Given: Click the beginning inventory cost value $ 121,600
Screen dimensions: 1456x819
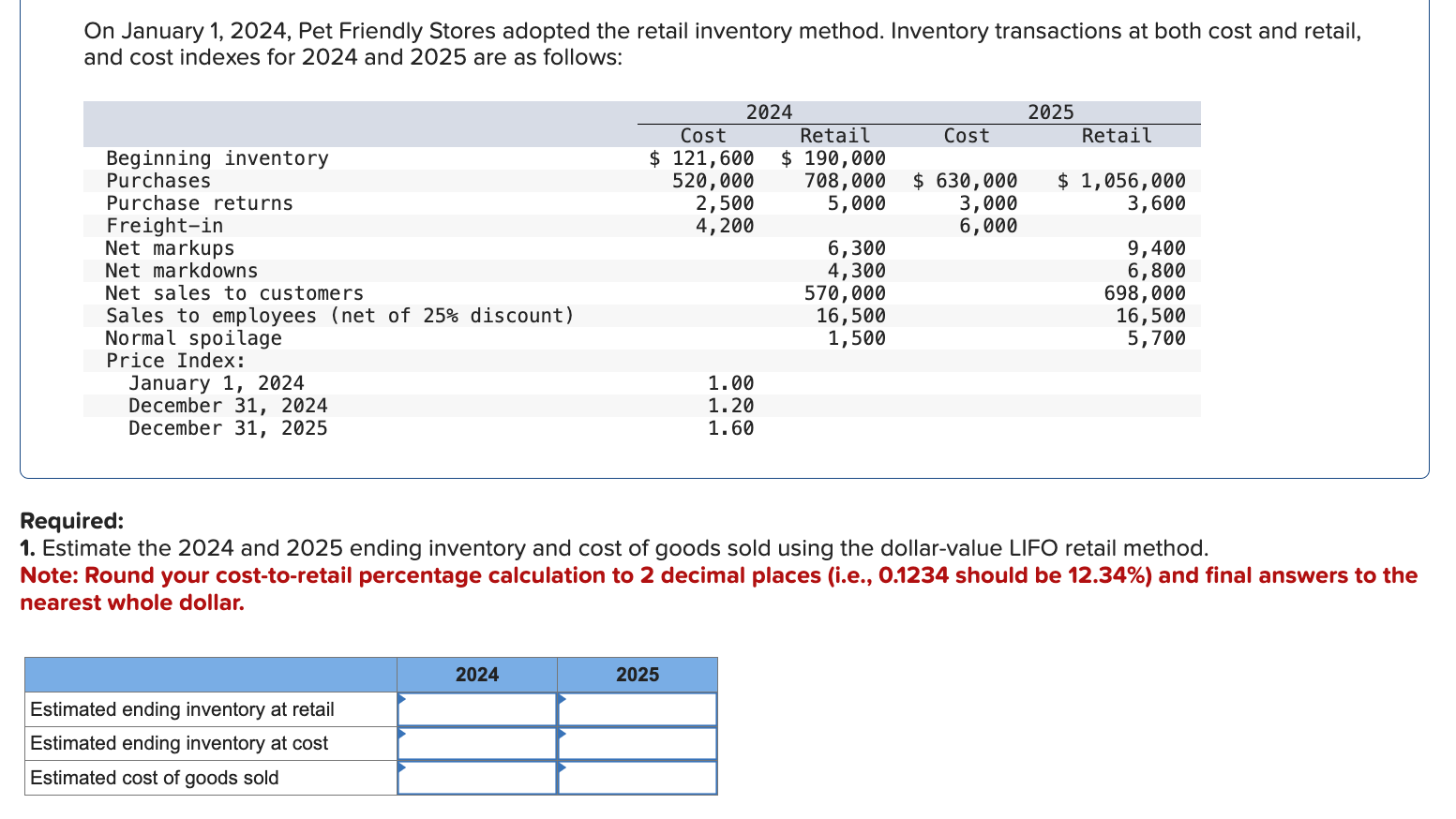Looking at the screenshot, I should pyautogui.click(x=702, y=158).
